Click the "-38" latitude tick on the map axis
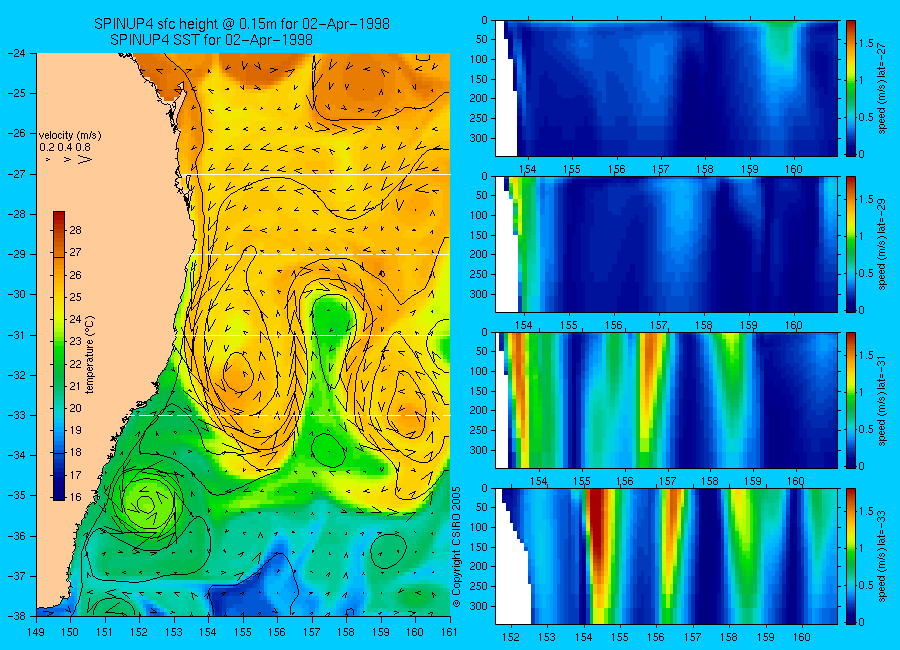Image resolution: width=900 pixels, height=650 pixels. pos(17,616)
